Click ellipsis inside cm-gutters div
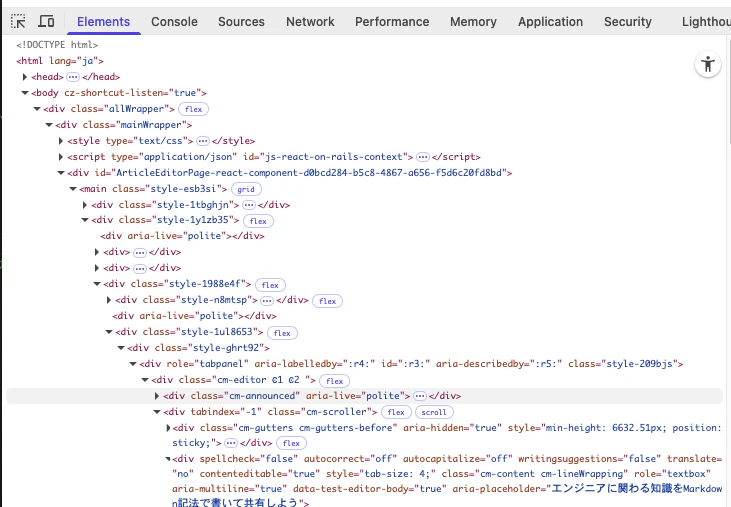 tap(231, 443)
